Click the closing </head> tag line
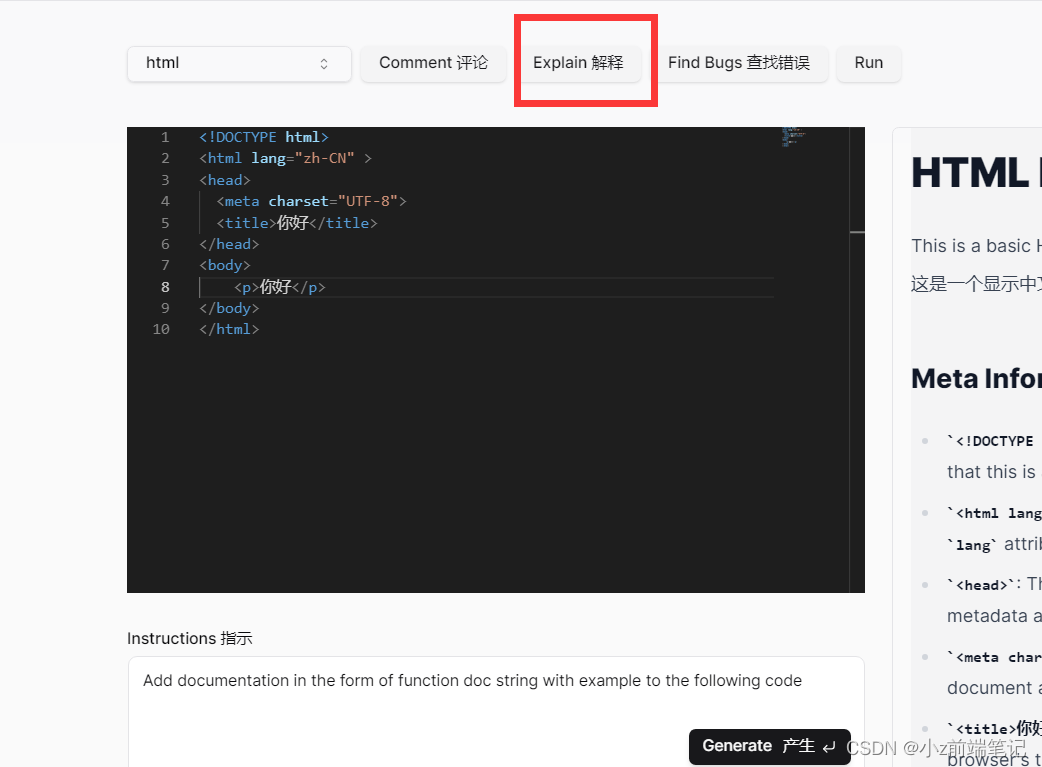Screen dimensions: 1042x767 pos(229,244)
